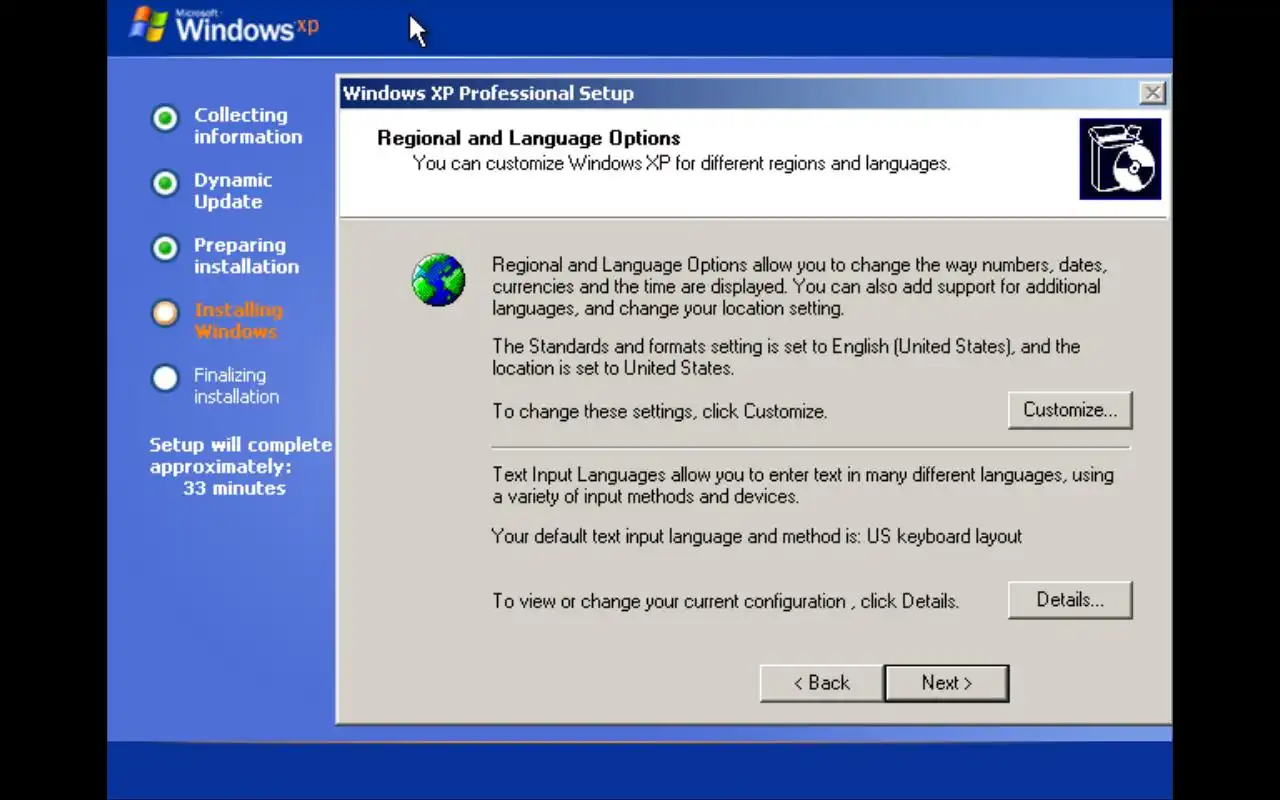This screenshot has height=800, width=1280.
Task: Click the "Collecting information" sidebar text
Action: point(247,126)
